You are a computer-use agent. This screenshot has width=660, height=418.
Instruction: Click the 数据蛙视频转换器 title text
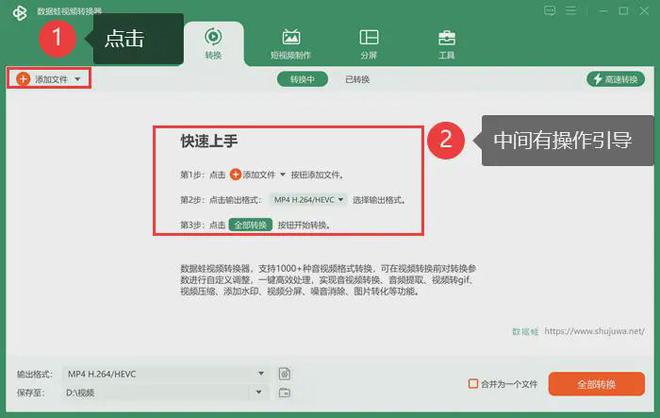coord(69,11)
